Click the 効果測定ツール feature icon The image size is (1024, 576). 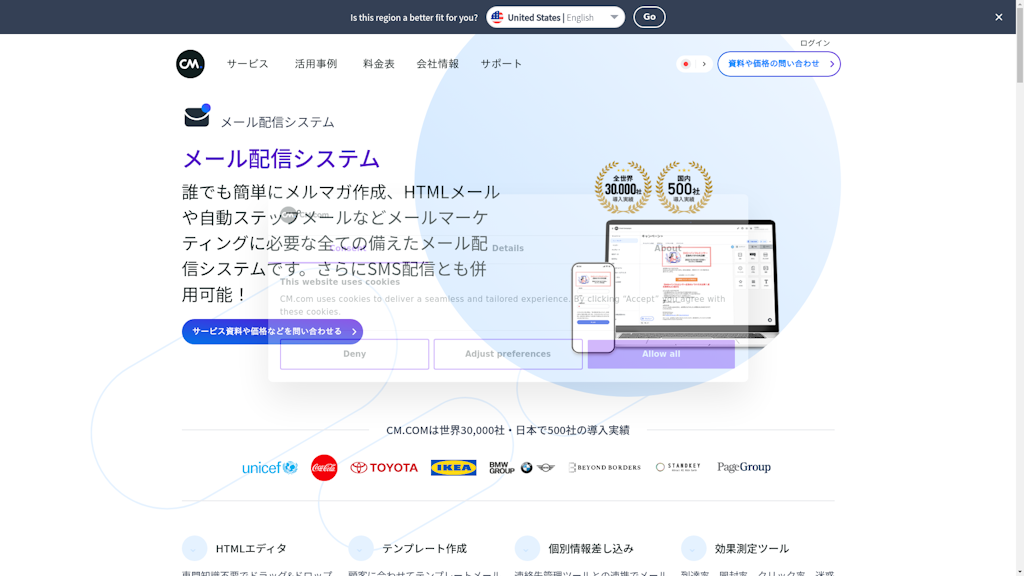[693, 548]
